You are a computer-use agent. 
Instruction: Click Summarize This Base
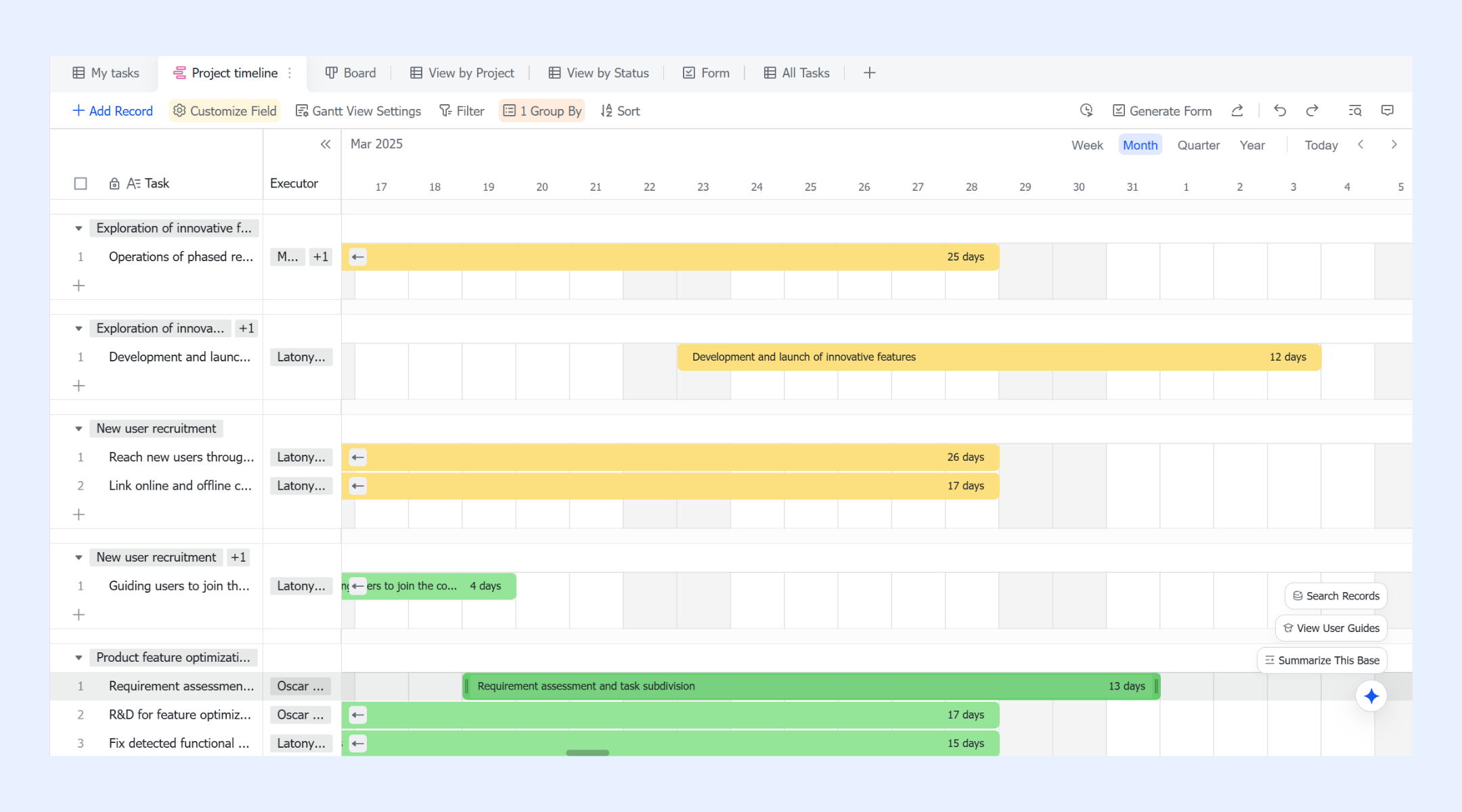[x=1322, y=660]
